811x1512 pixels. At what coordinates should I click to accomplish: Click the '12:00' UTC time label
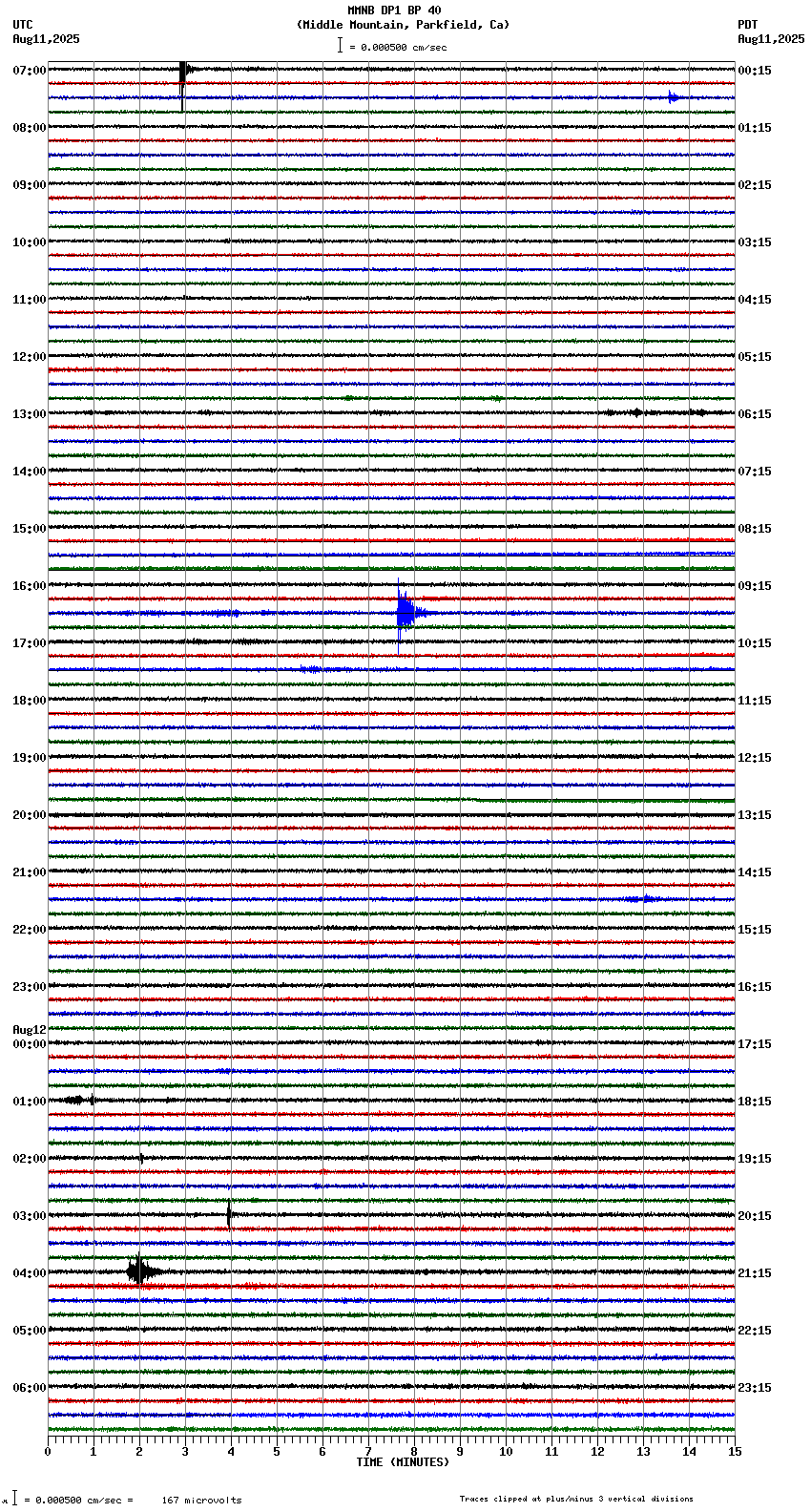tap(30, 357)
